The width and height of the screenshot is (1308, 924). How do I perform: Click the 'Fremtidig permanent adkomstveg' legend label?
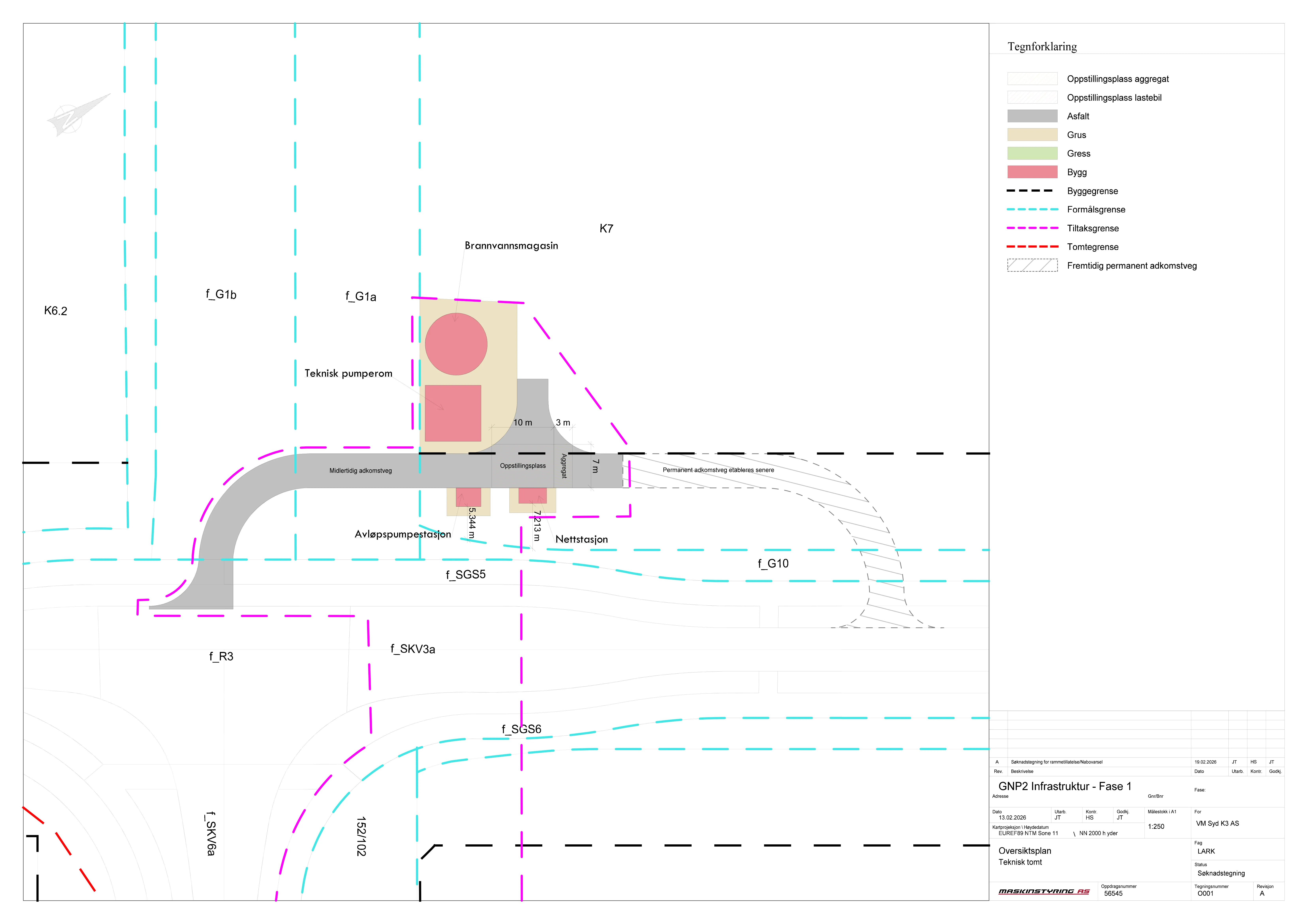(1132, 266)
